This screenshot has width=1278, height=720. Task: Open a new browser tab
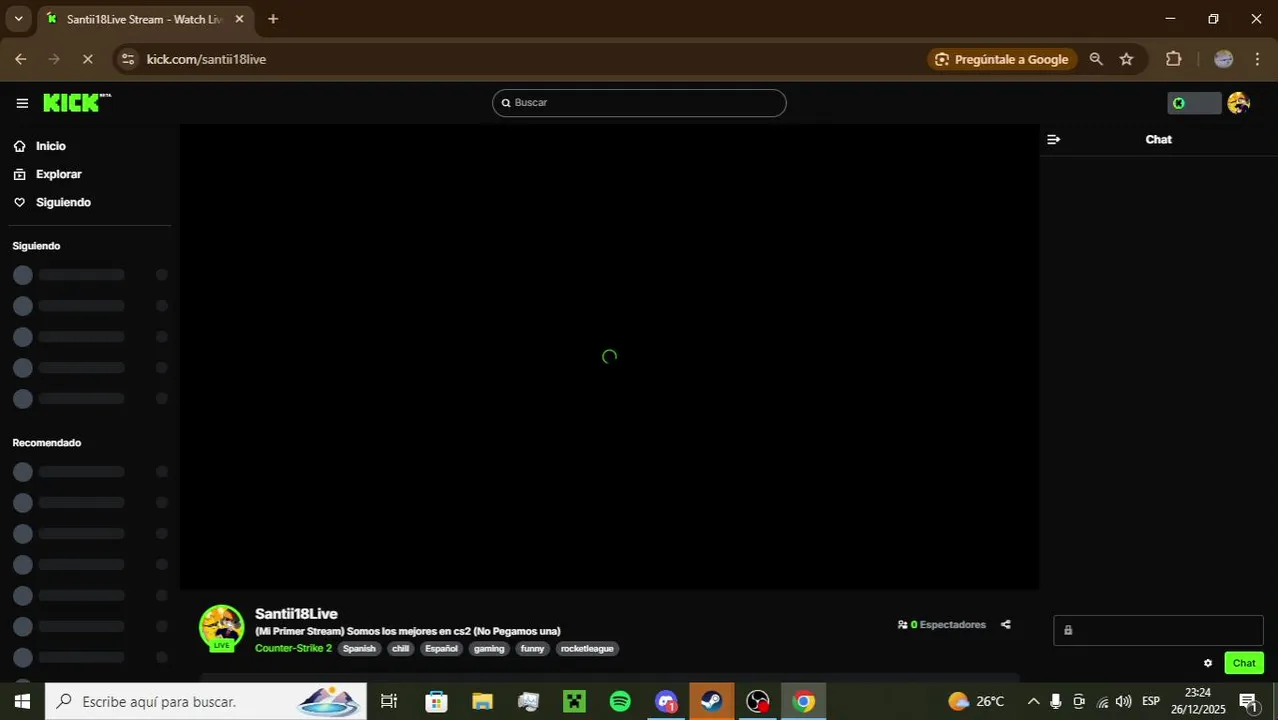273,19
